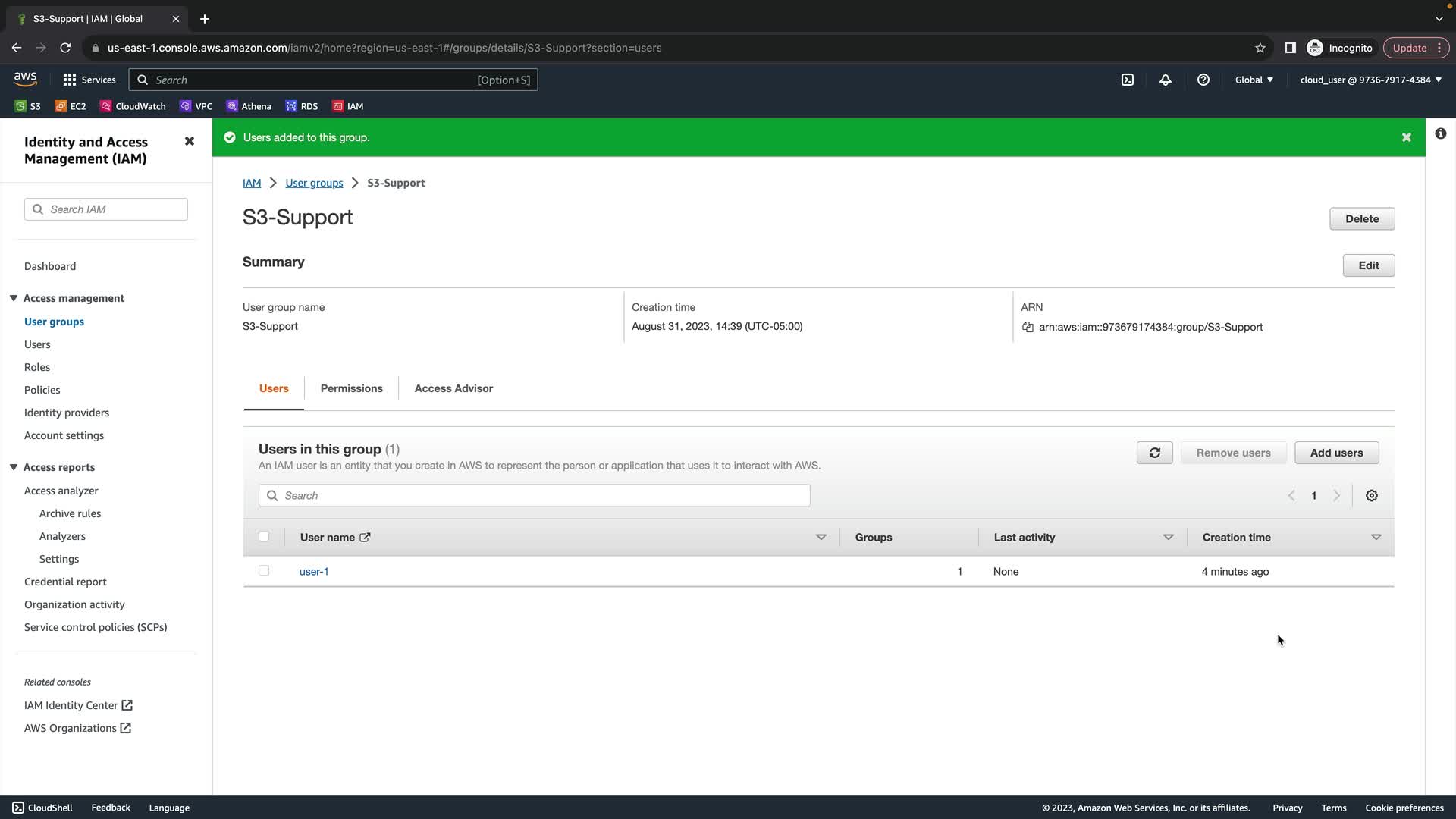The width and height of the screenshot is (1456, 819).
Task: Open the Global region dropdown
Action: coord(1254,80)
